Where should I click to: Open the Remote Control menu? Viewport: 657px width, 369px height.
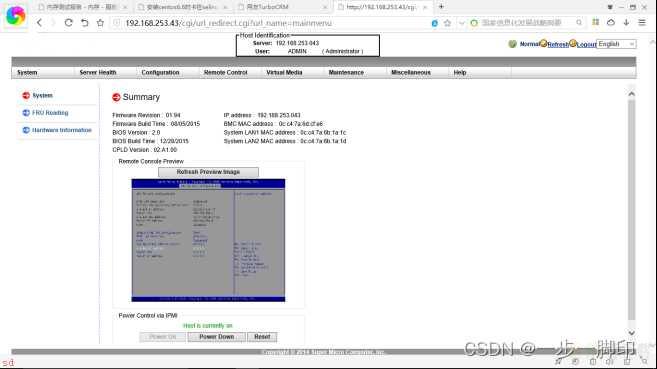pos(225,72)
